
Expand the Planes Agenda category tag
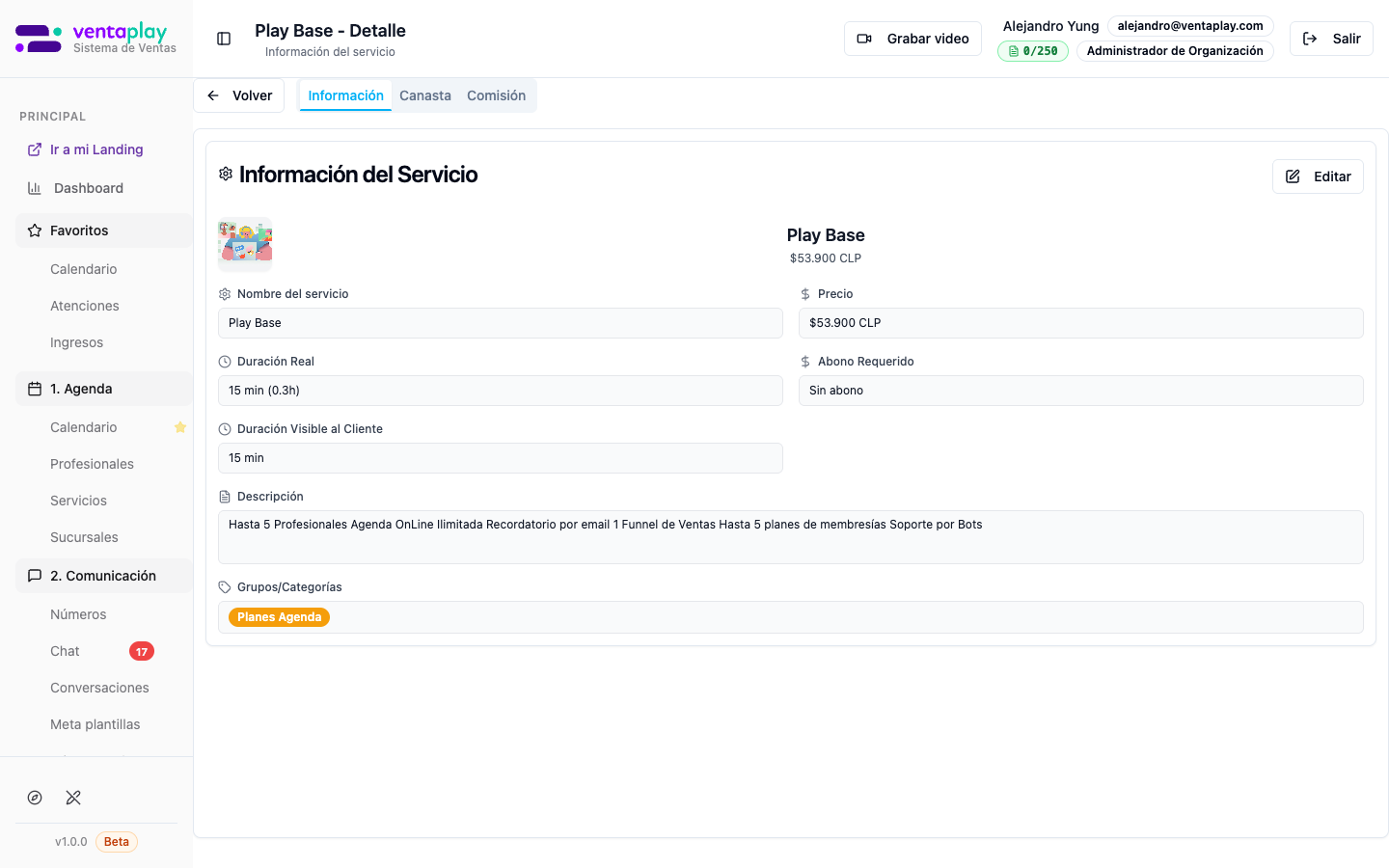click(x=279, y=616)
